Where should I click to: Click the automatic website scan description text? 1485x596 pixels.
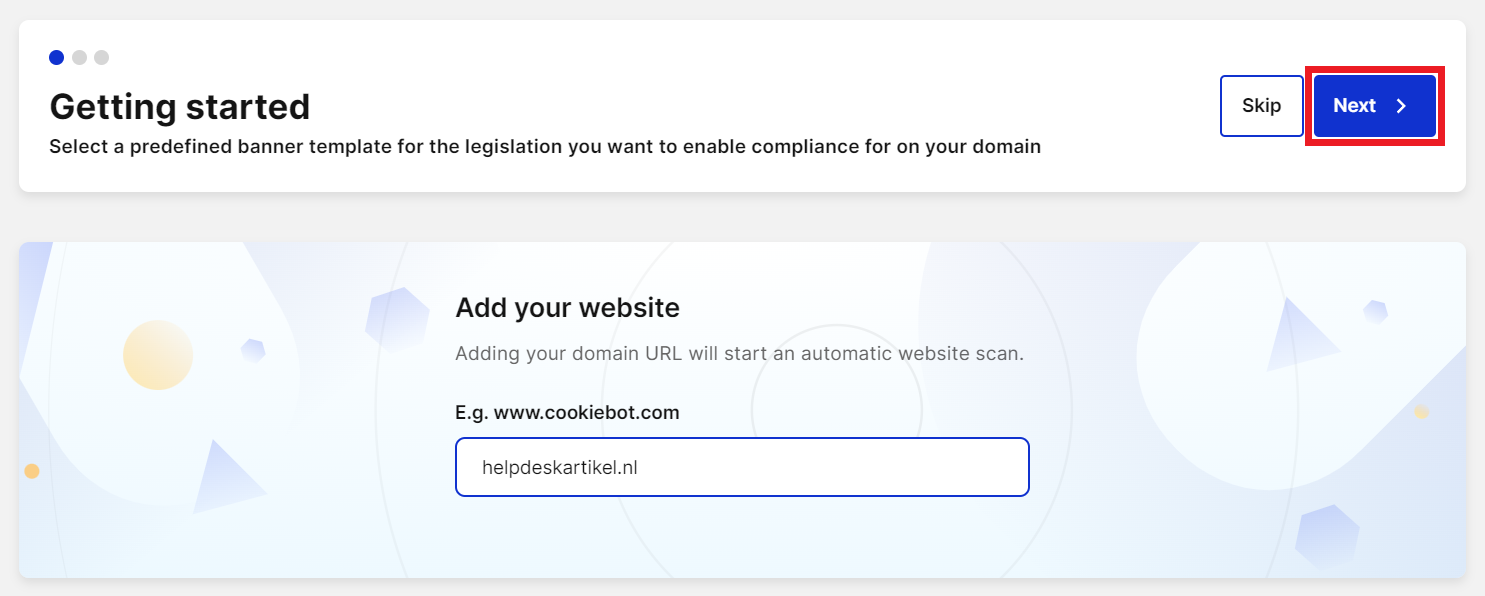(739, 354)
